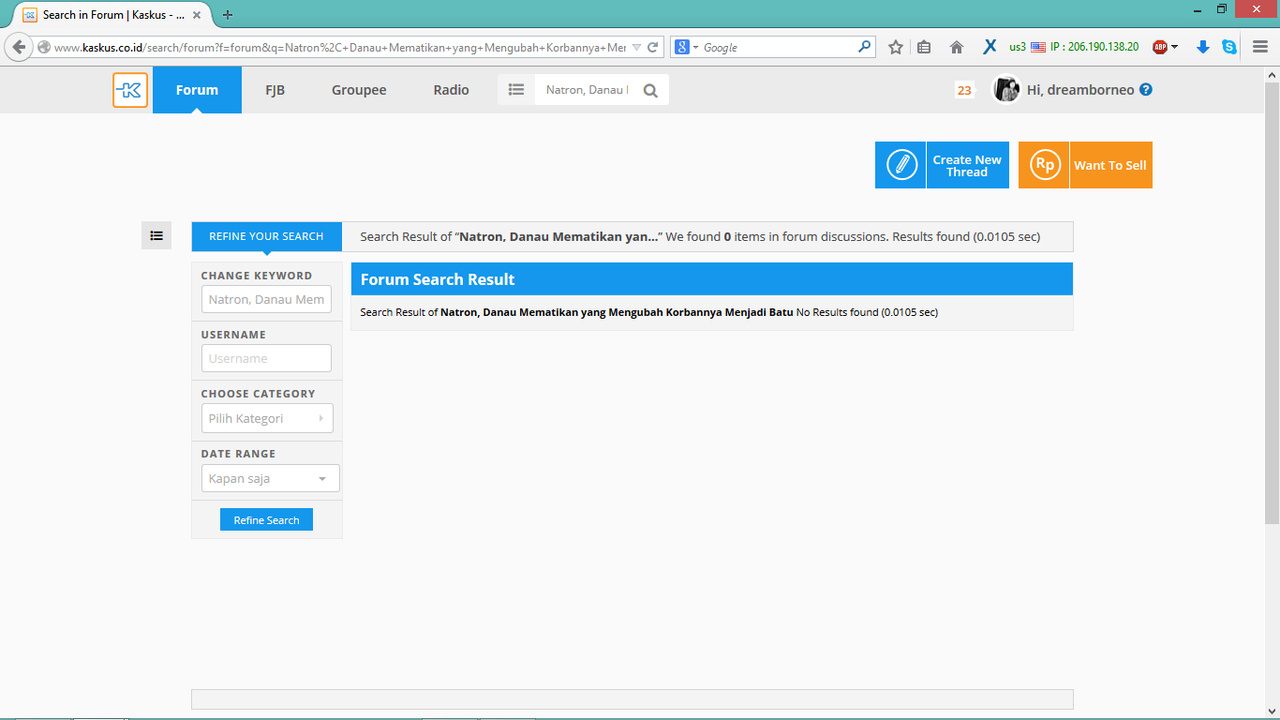Click the US flag proxy icon
The image size is (1280, 720).
point(1038,47)
